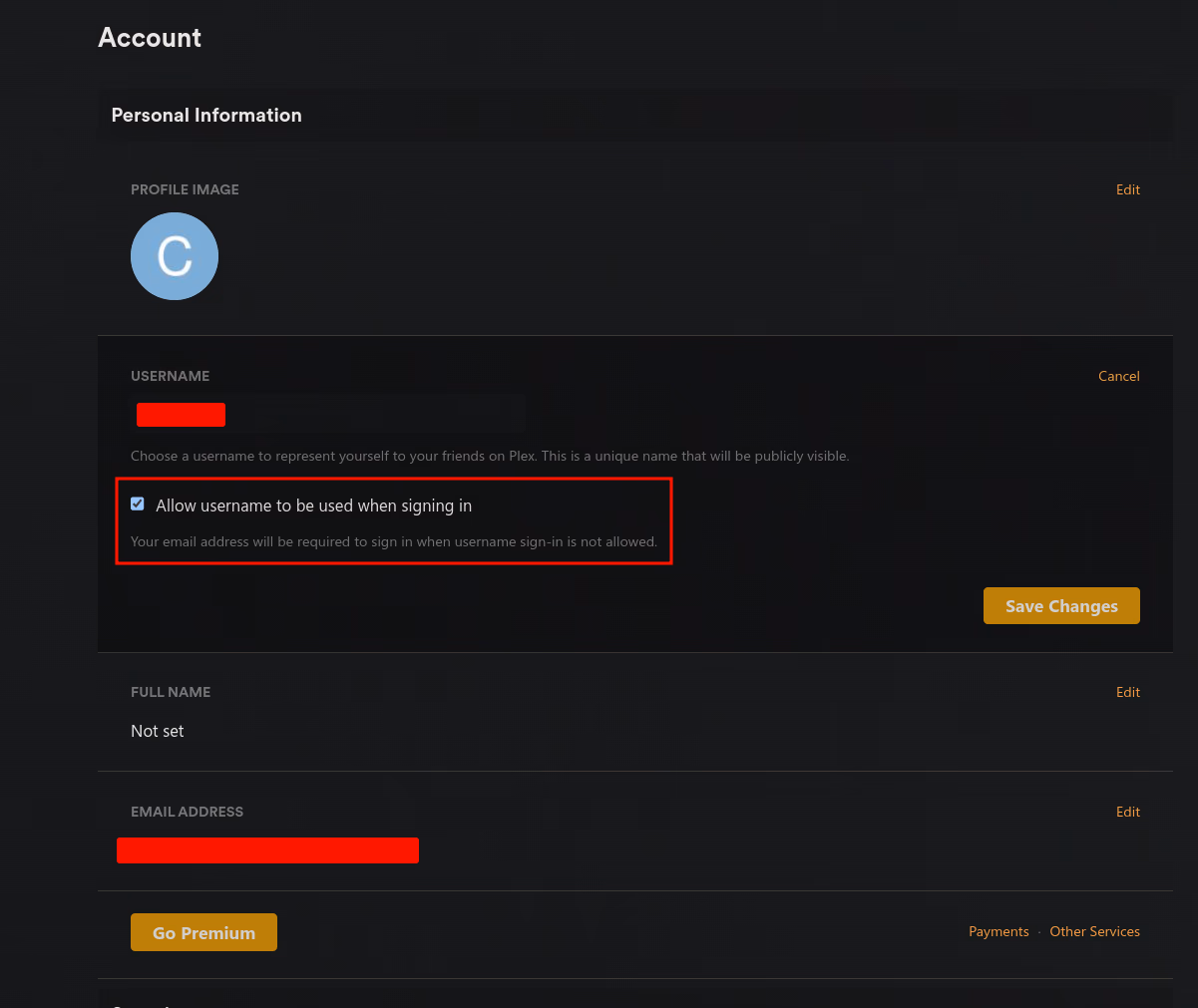This screenshot has width=1198, height=1008.
Task: Select the Personal Information section header
Action: (206, 115)
